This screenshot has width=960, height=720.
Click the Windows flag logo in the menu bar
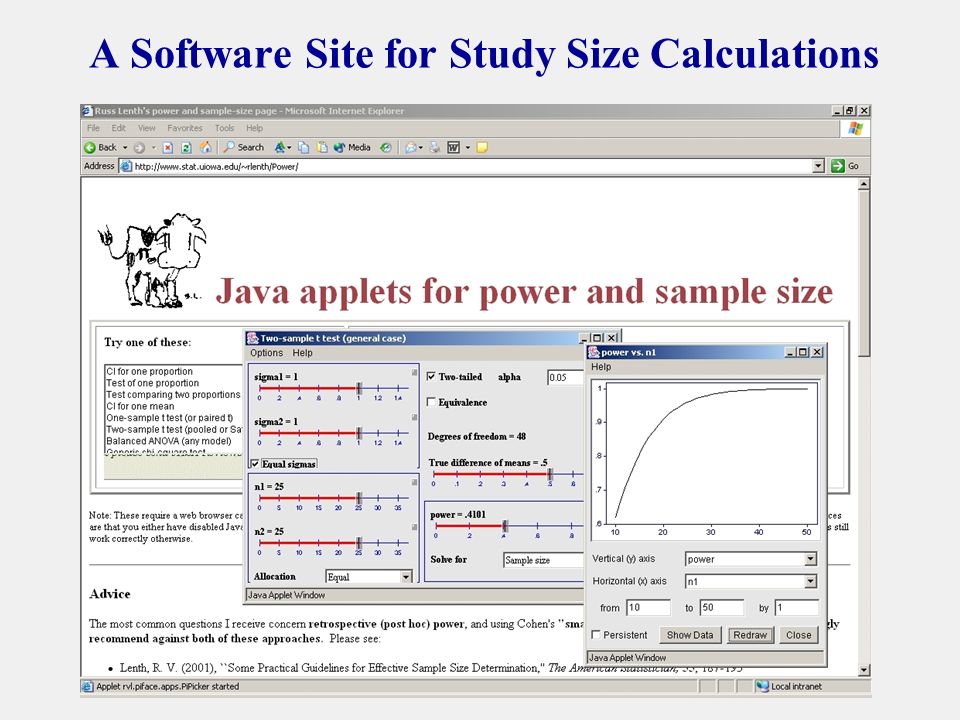[855, 129]
